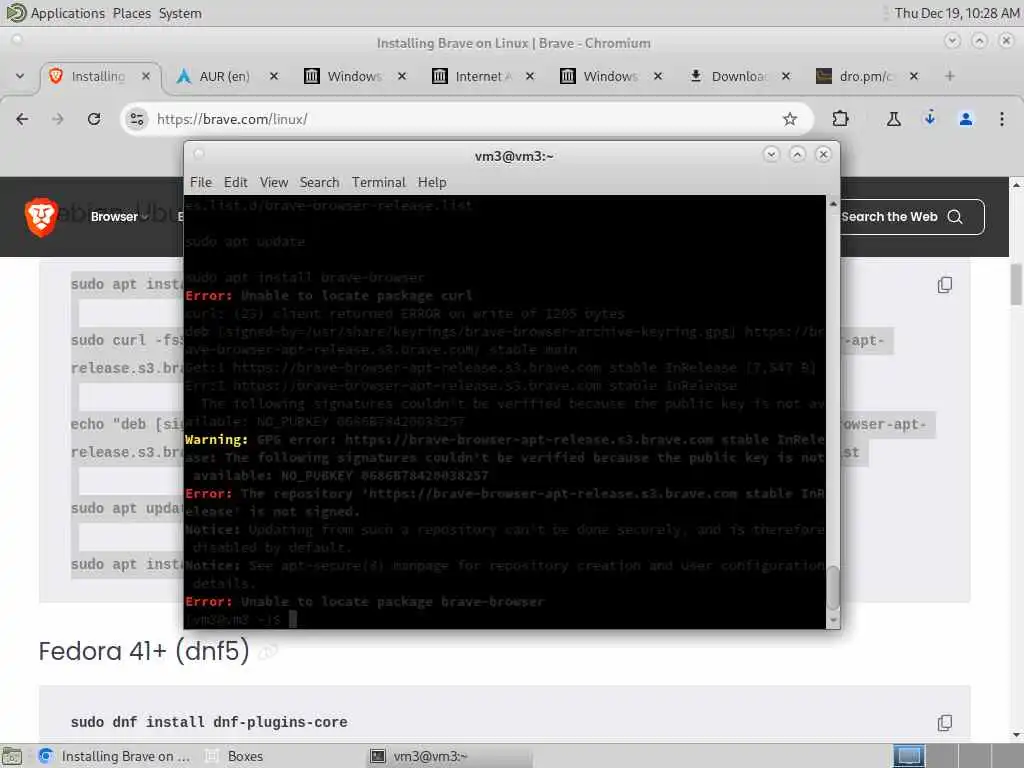Click the show desktop icon in bottom panel

point(11,756)
